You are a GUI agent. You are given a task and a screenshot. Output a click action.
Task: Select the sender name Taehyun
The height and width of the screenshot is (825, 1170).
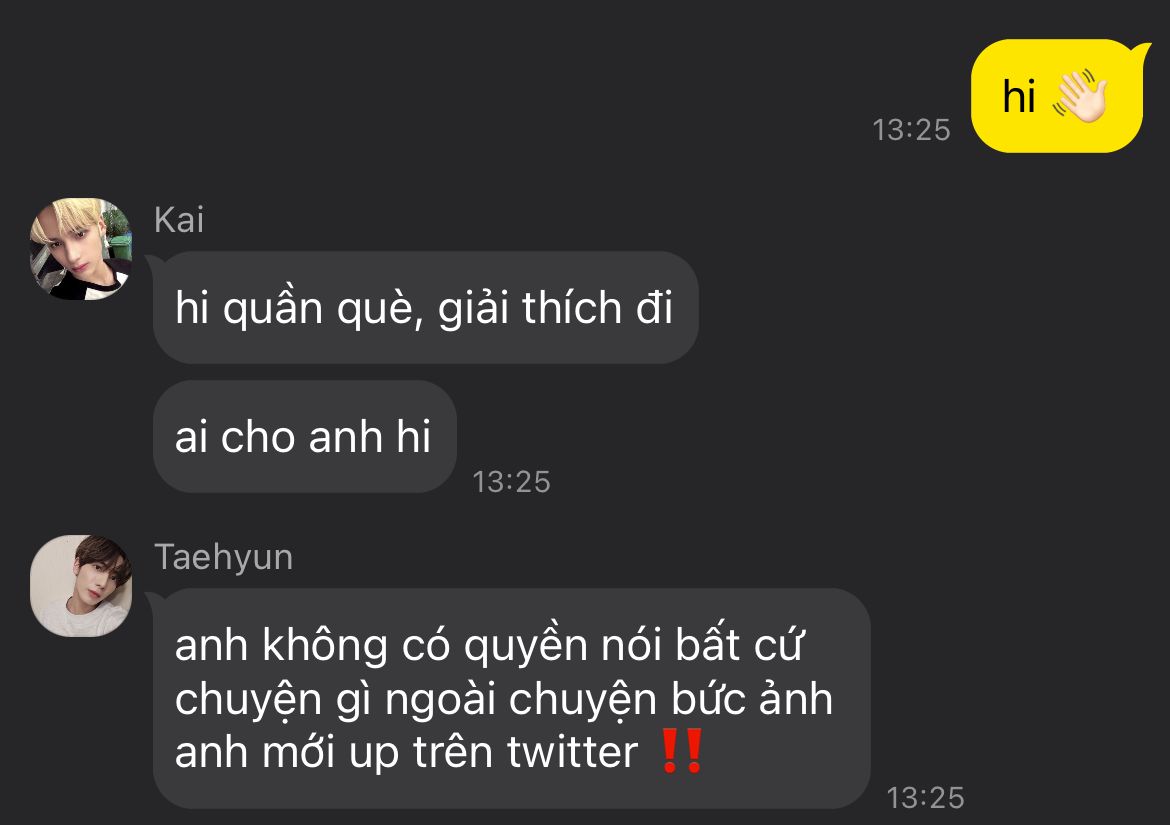pyautogui.click(x=223, y=557)
